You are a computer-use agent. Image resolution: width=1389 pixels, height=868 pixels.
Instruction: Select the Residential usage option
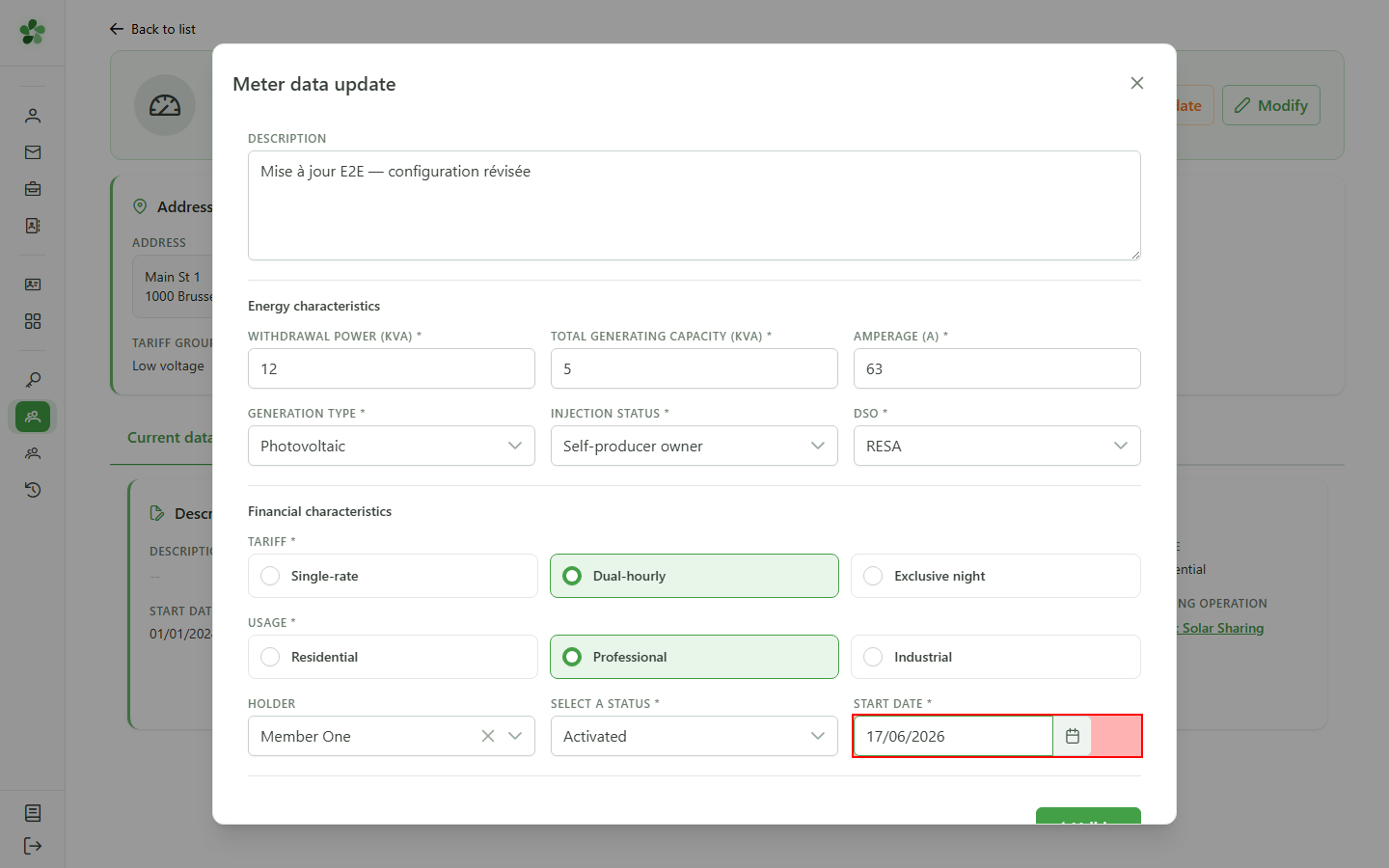393,657
